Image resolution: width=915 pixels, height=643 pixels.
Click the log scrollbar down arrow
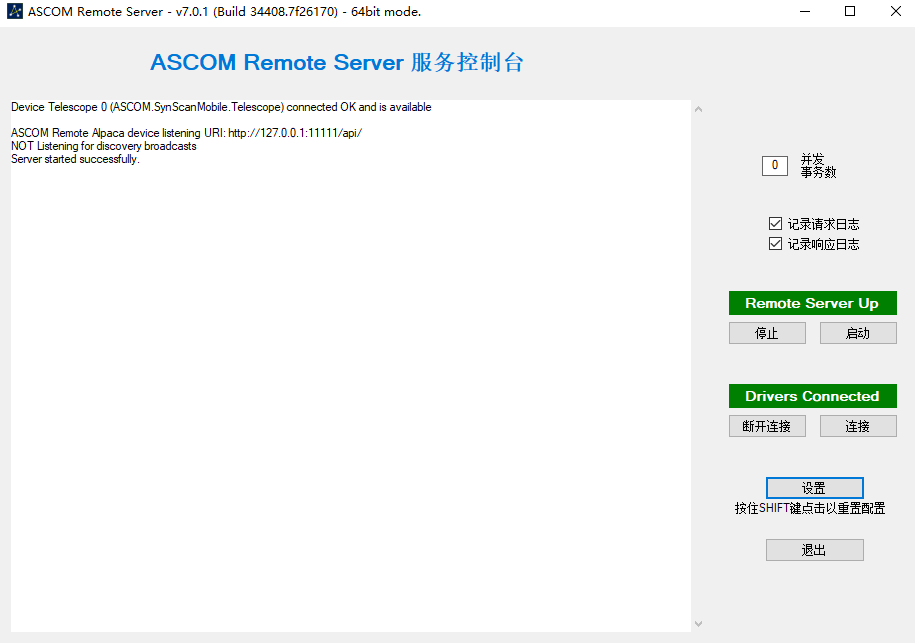[x=698, y=624]
